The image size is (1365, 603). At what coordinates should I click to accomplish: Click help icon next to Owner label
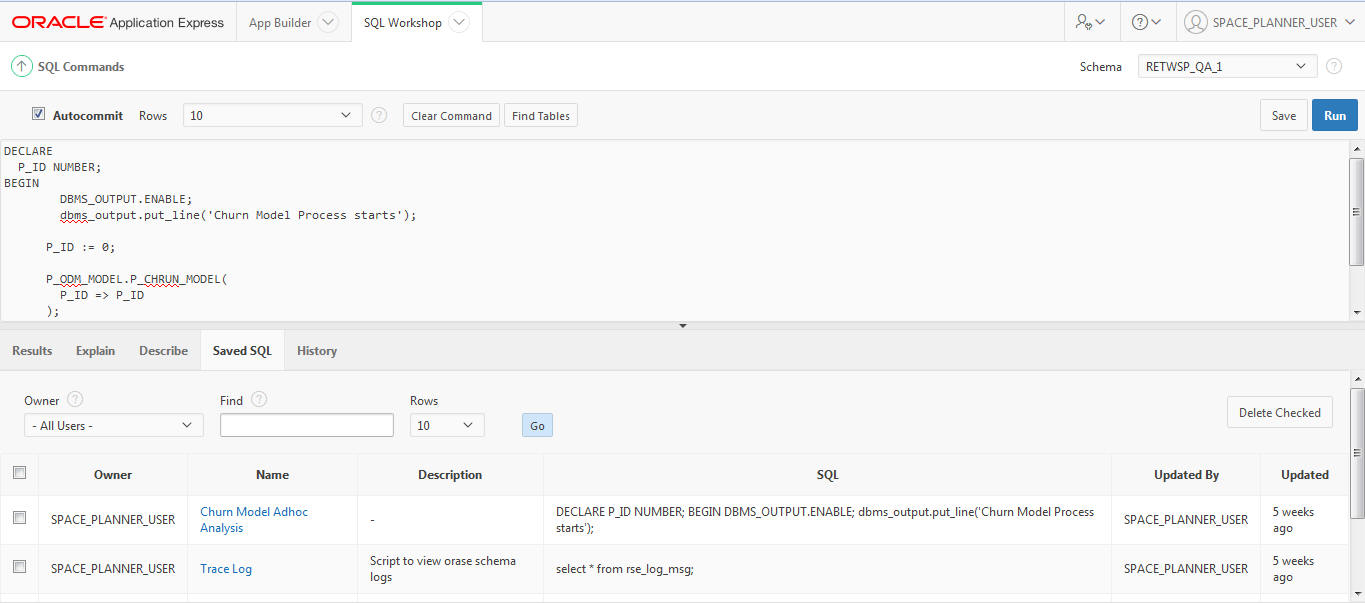[x=75, y=399]
